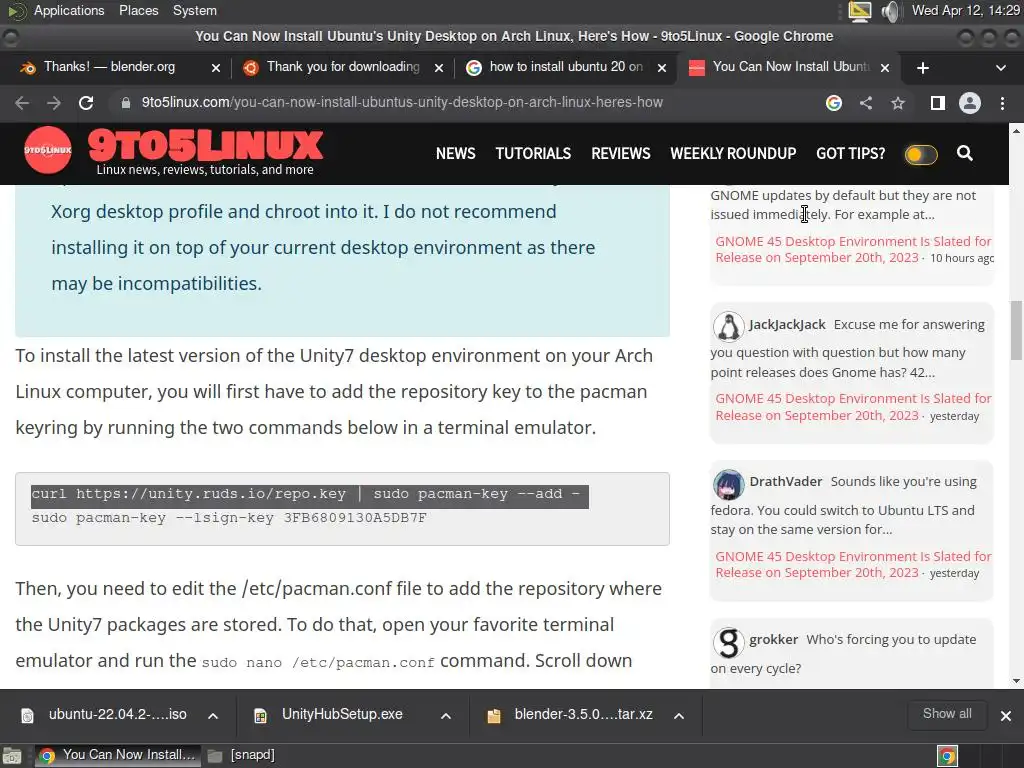The width and height of the screenshot is (1024, 768).
Task: Click the lock icon in address bar
Action: [125, 103]
